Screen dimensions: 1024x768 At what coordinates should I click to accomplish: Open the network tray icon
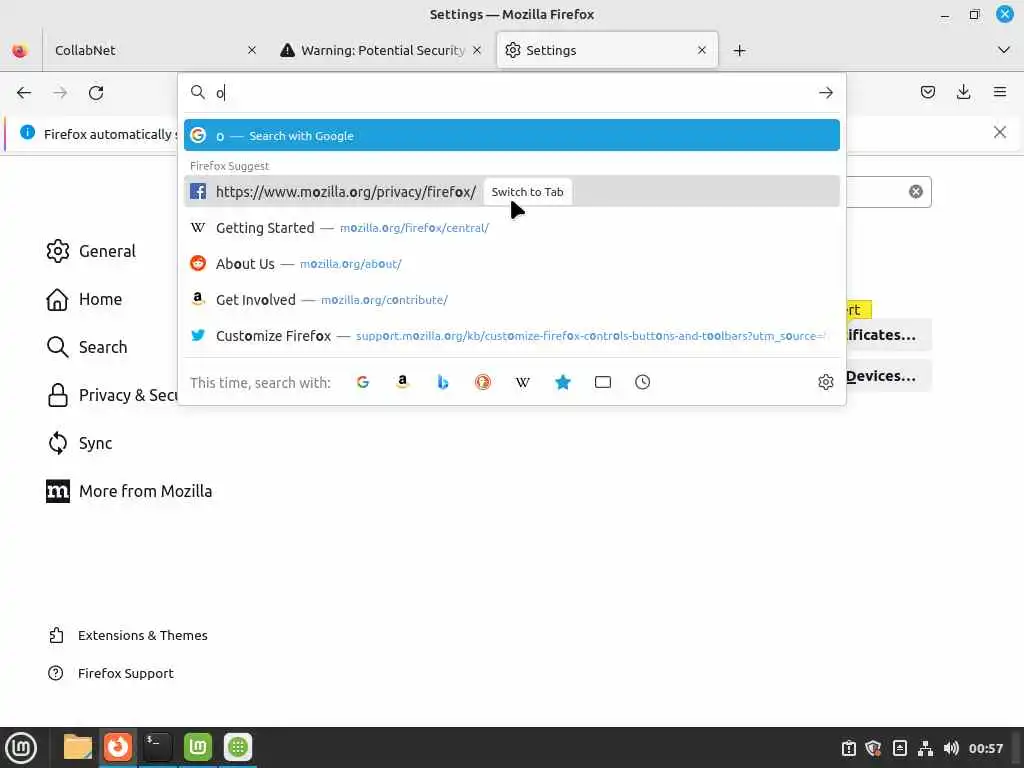click(925, 748)
